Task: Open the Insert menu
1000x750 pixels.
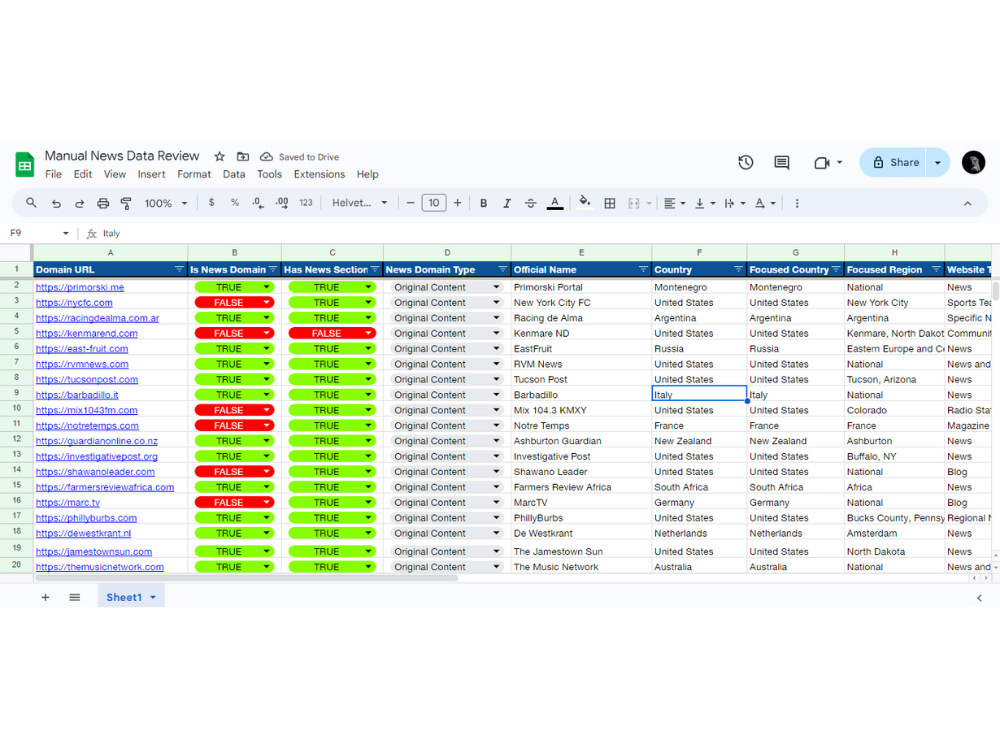Action: coord(151,174)
